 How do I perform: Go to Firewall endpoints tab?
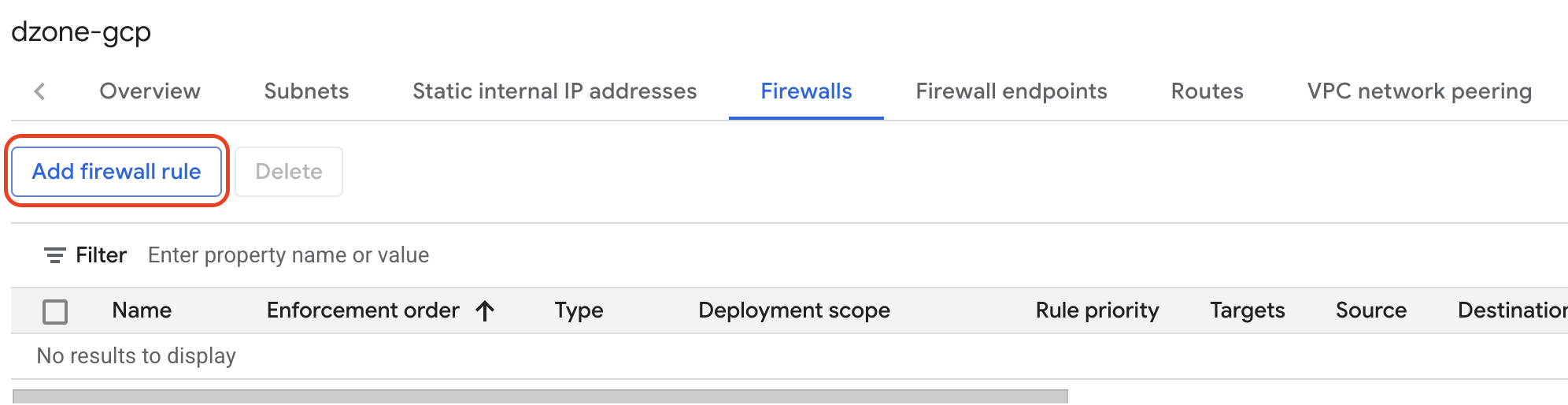(1011, 91)
